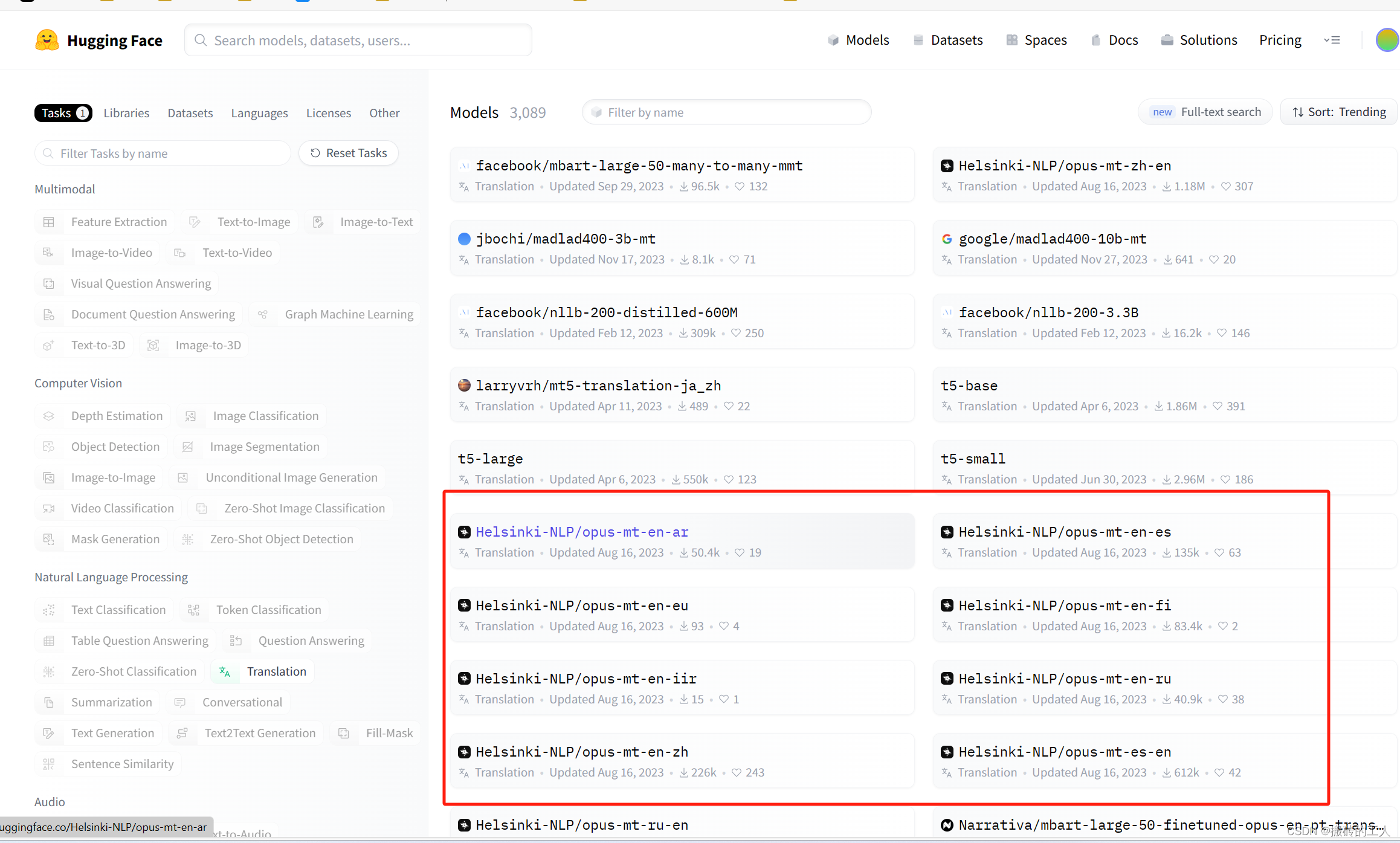This screenshot has width=1400, height=843.
Task: Toggle the Text Generation task filter
Action: [98, 734]
